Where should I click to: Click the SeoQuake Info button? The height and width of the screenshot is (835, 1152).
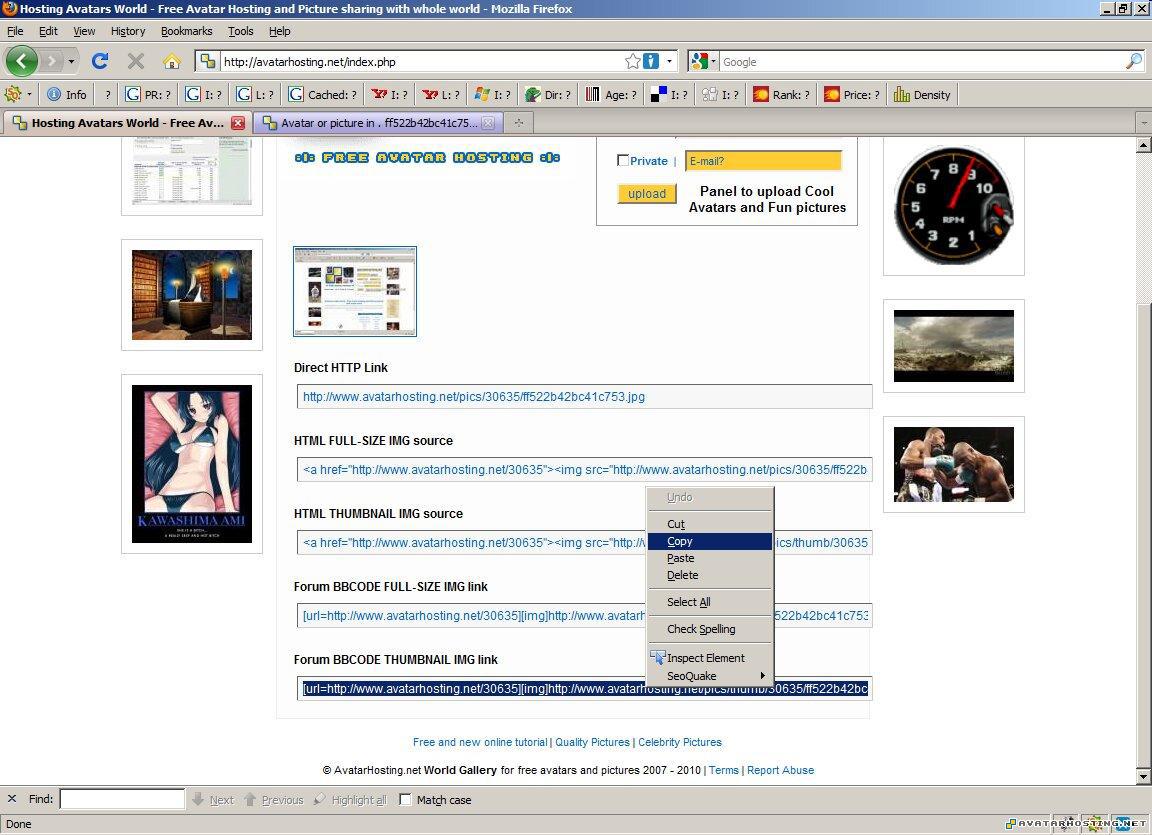pyautogui.click(x=67, y=95)
